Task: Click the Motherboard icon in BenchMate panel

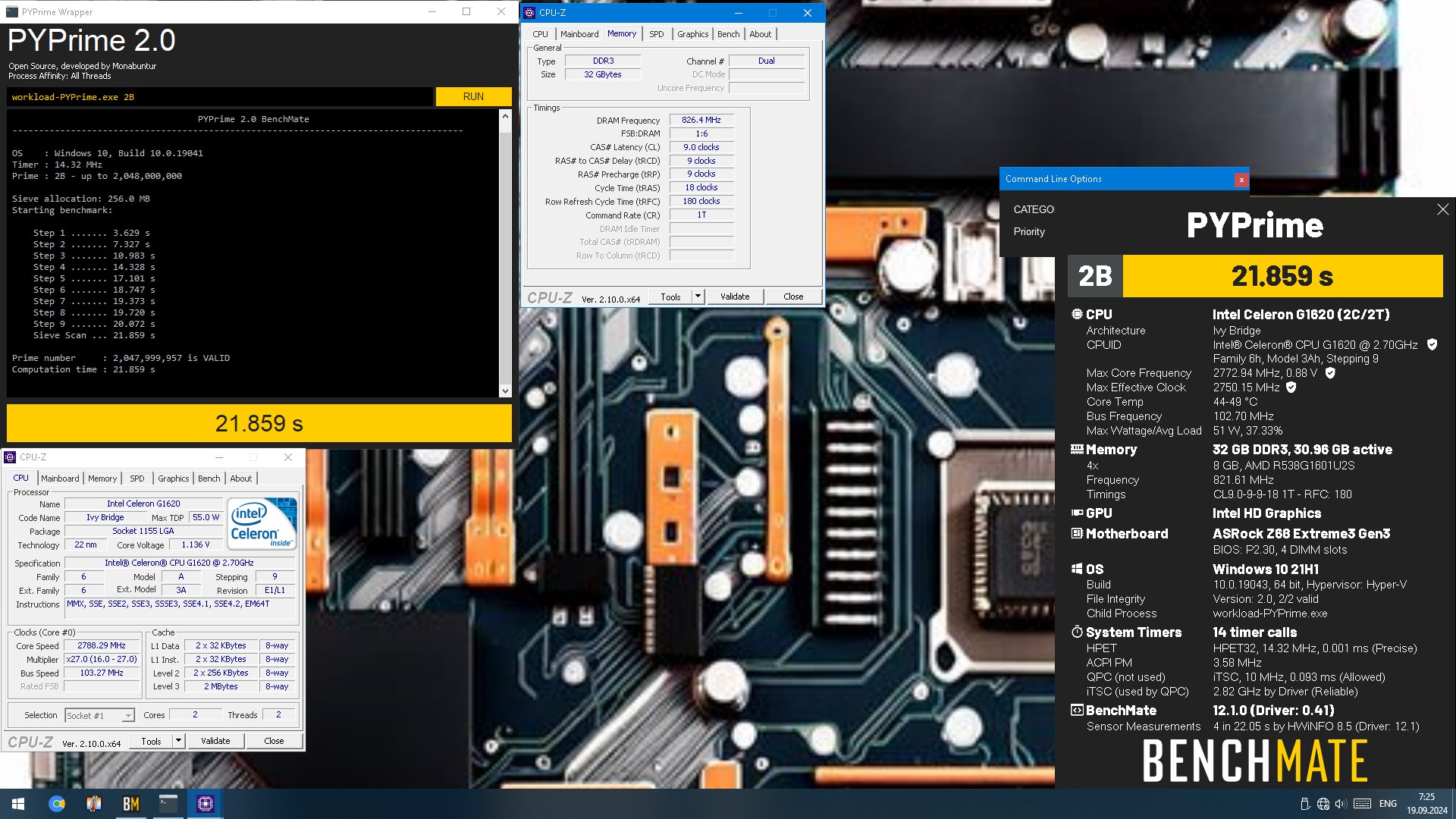Action: pyautogui.click(x=1077, y=534)
